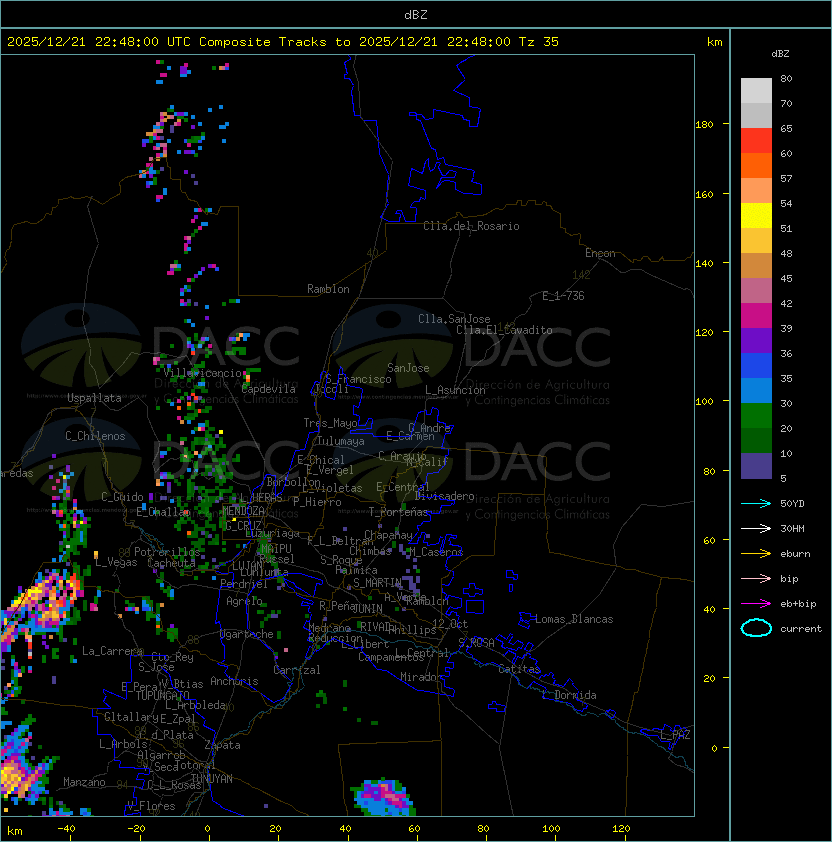
Task: Pick the bright yellow dBZ legend swatch
Action: (756, 216)
